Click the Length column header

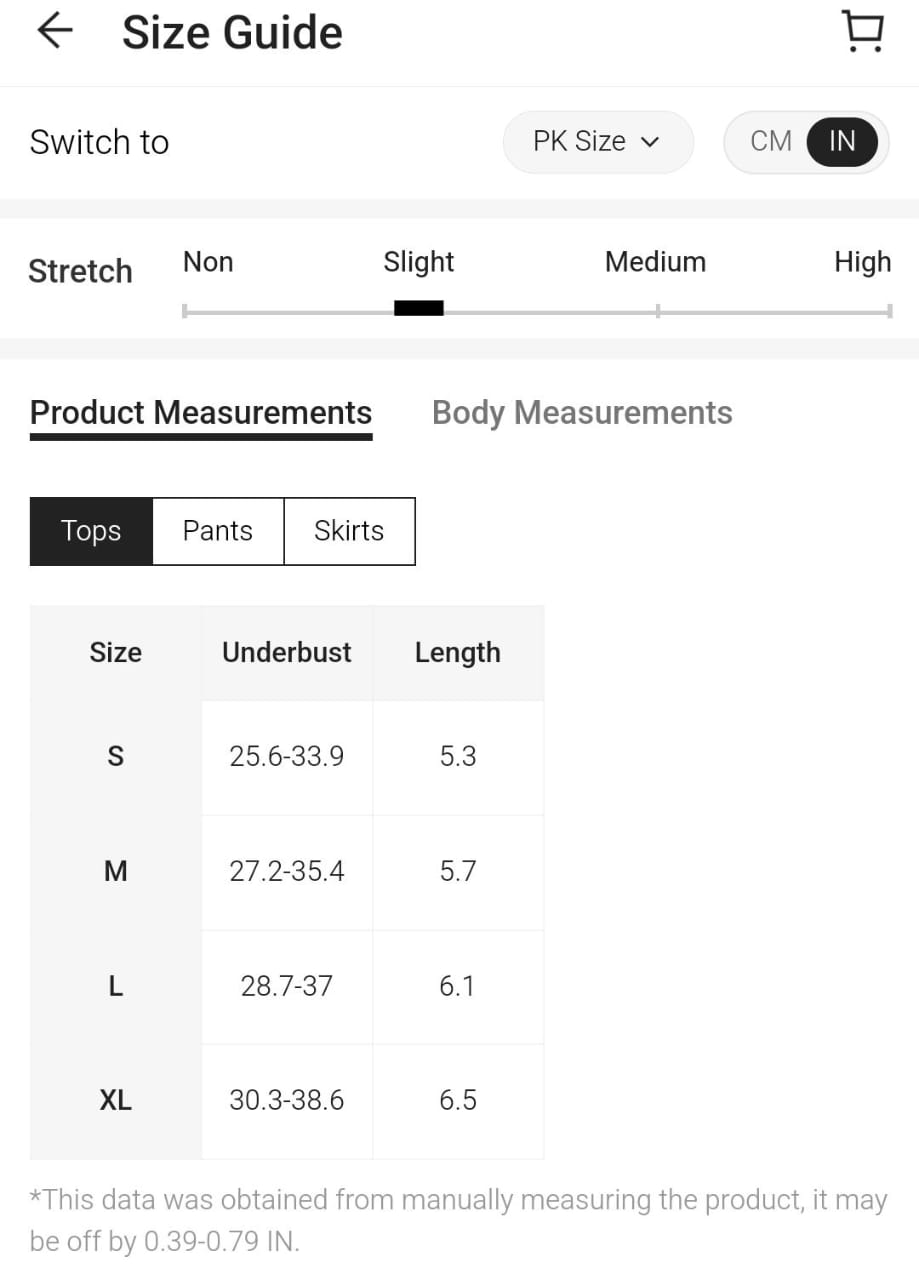pos(458,653)
